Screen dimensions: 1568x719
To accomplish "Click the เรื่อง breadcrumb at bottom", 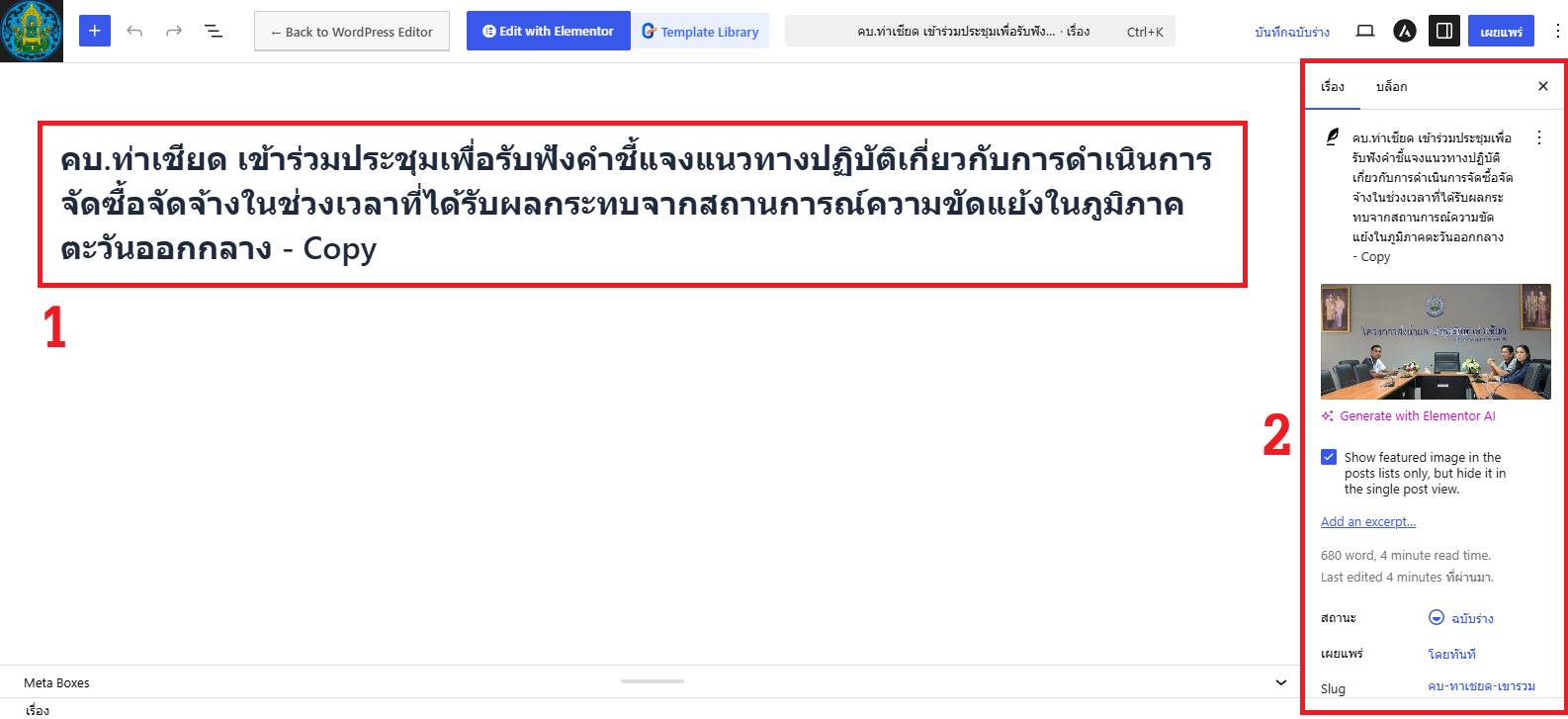I will [x=38, y=710].
